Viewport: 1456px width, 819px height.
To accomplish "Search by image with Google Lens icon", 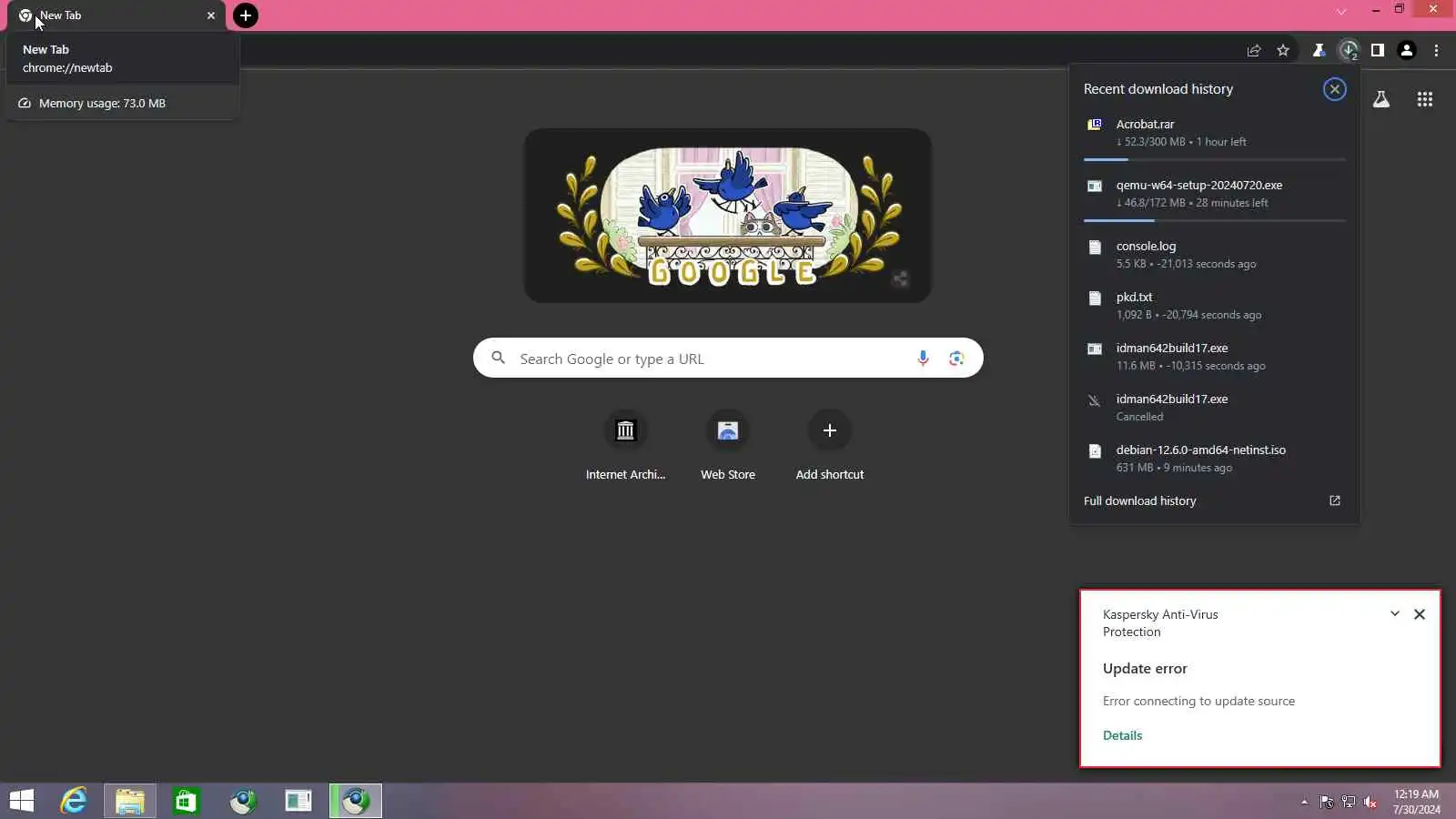I will click(x=956, y=359).
